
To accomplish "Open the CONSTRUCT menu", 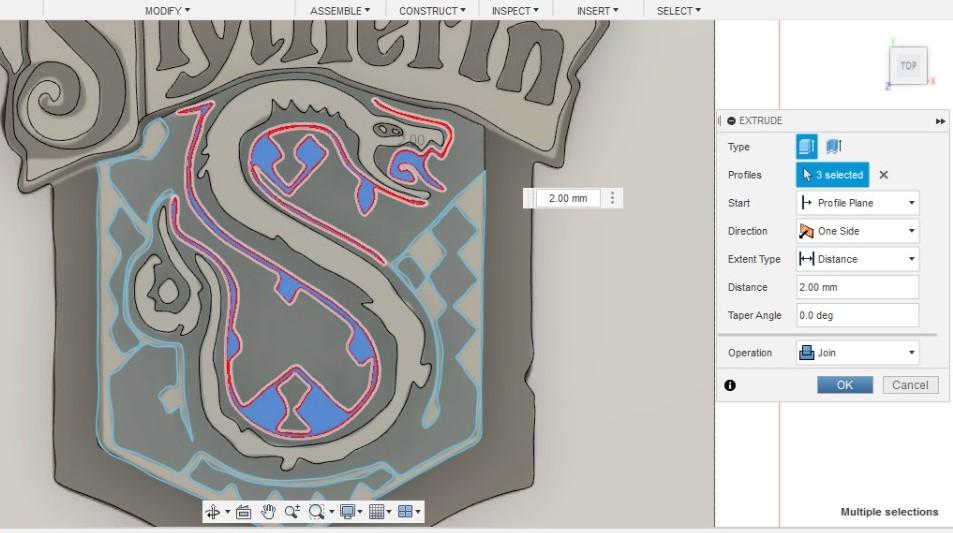I will point(432,11).
